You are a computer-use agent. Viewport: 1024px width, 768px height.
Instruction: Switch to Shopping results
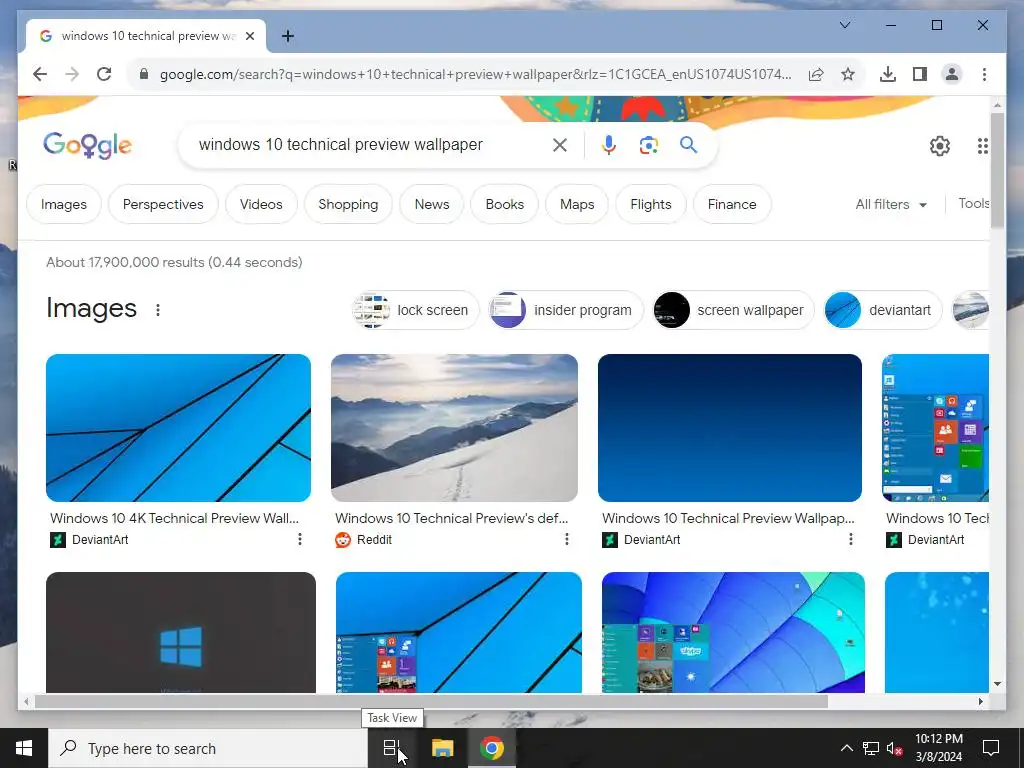(x=348, y=204)
